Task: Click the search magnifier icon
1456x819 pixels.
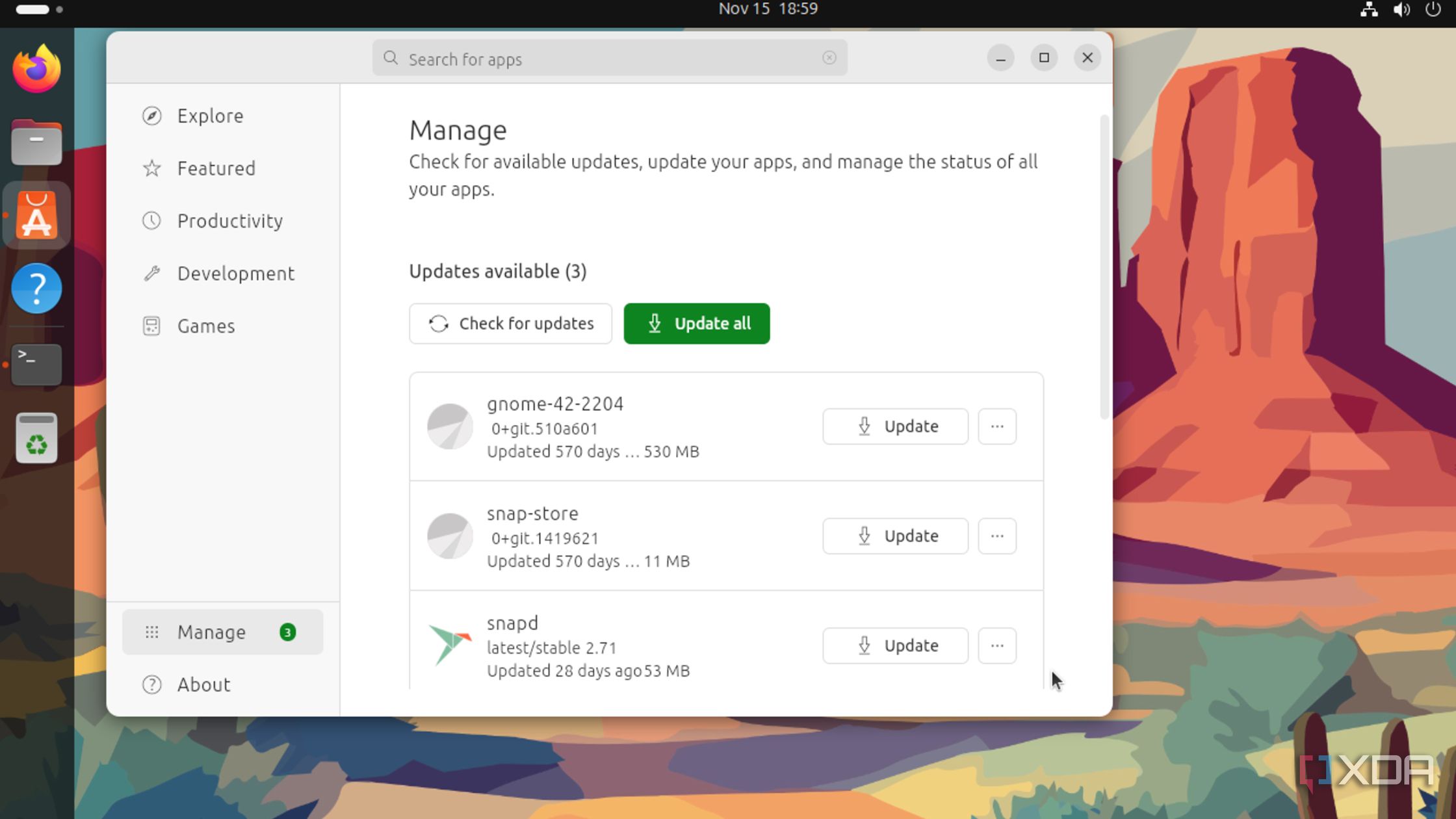Action: (391, 58)
